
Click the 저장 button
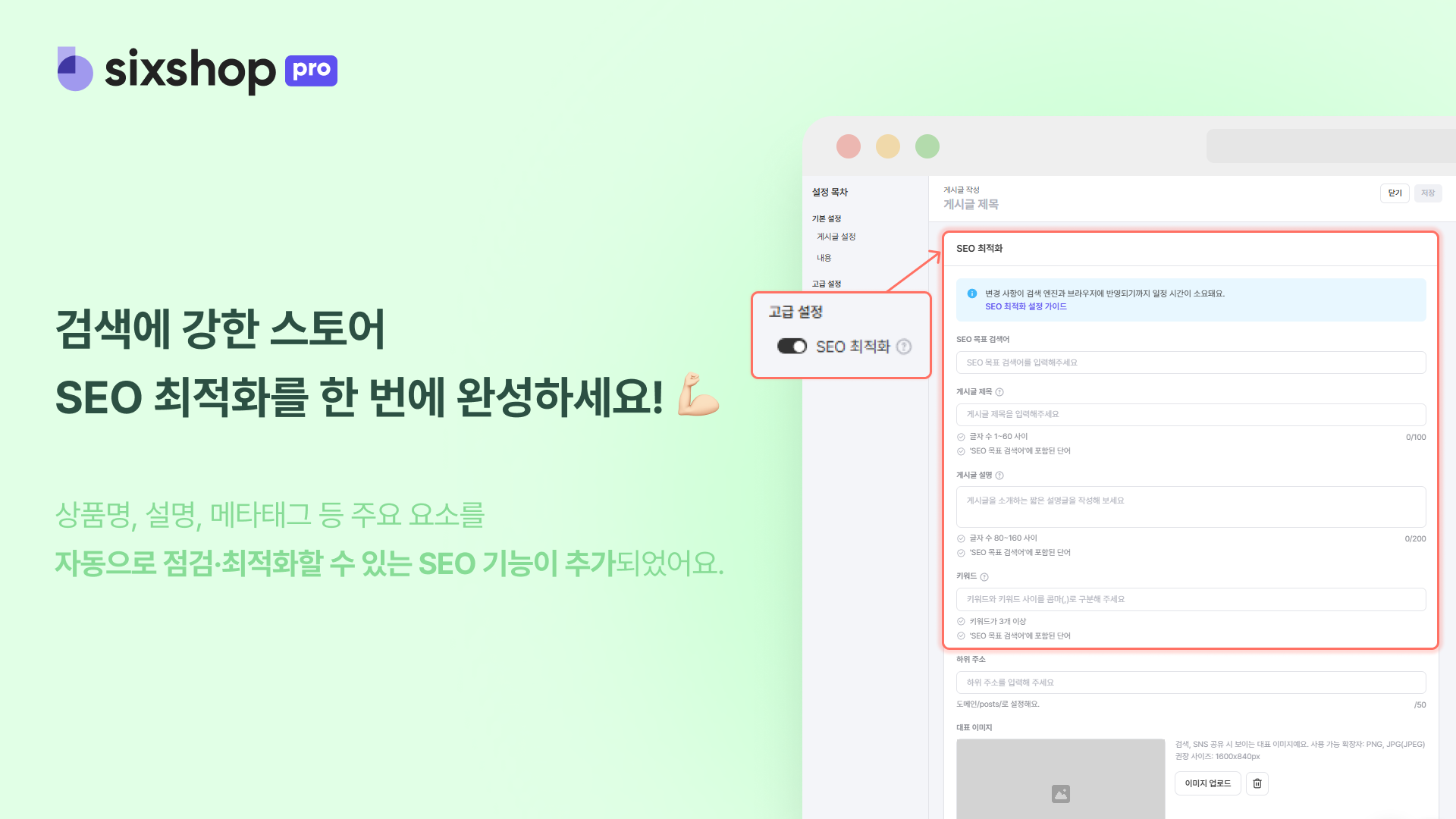click(x=1428, y=193)
